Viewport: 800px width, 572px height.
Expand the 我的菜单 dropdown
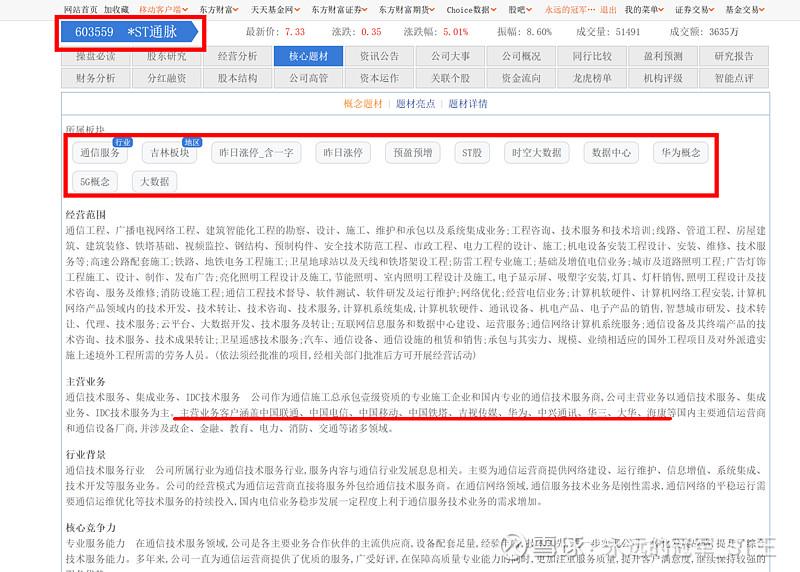click(x=644, y=10)
